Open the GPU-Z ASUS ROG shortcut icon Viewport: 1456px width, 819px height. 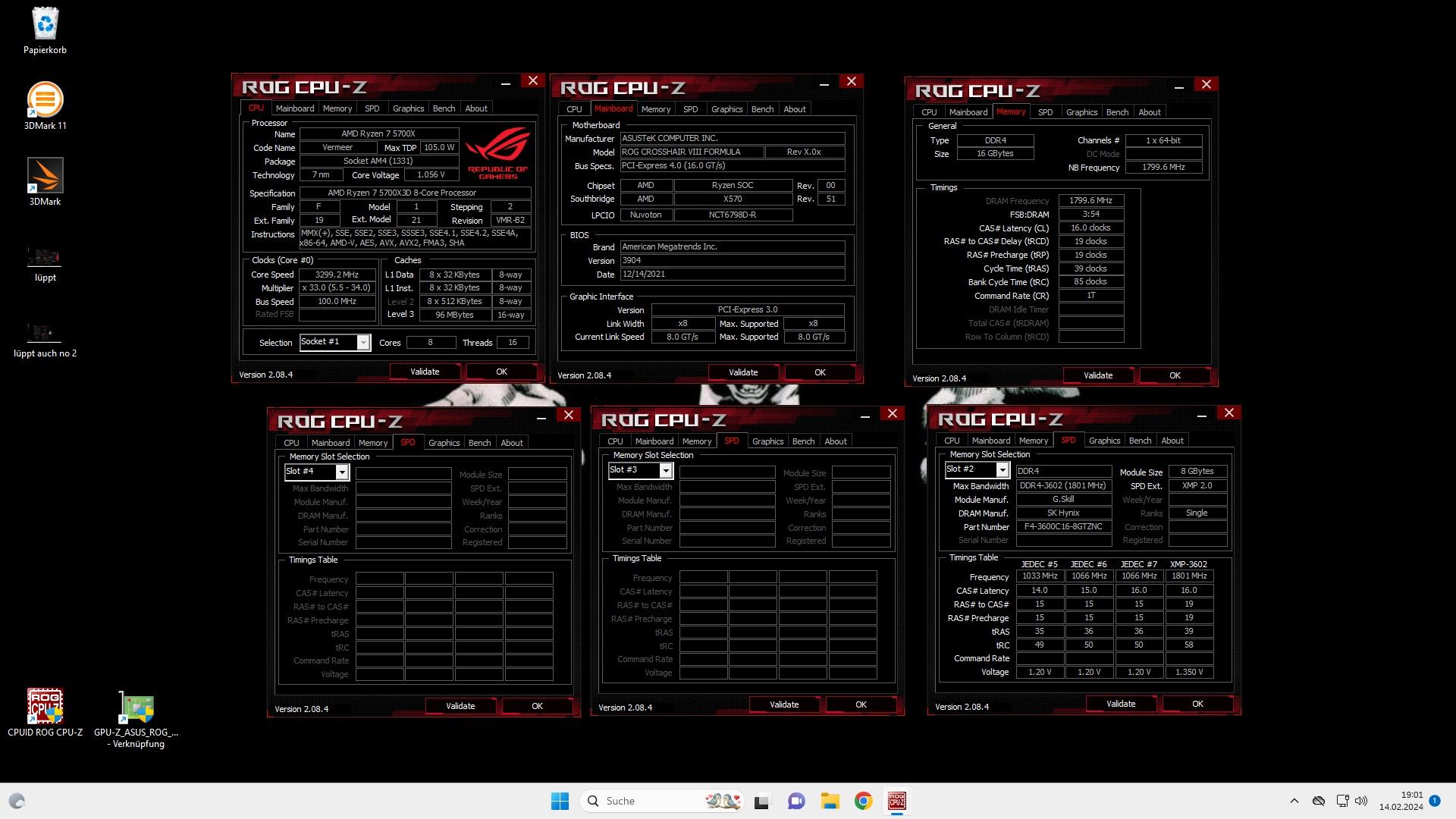point(136,719)
